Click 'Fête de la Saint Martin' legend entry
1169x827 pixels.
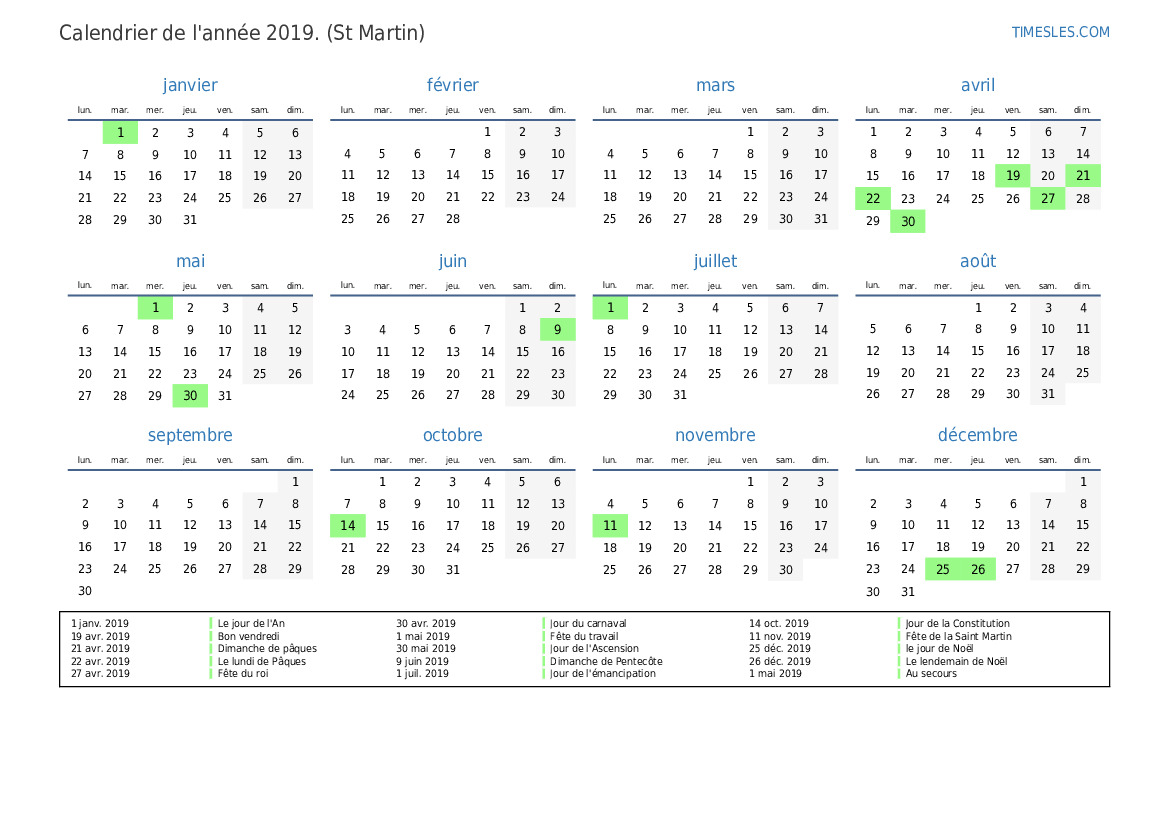[x=959, y=636]
